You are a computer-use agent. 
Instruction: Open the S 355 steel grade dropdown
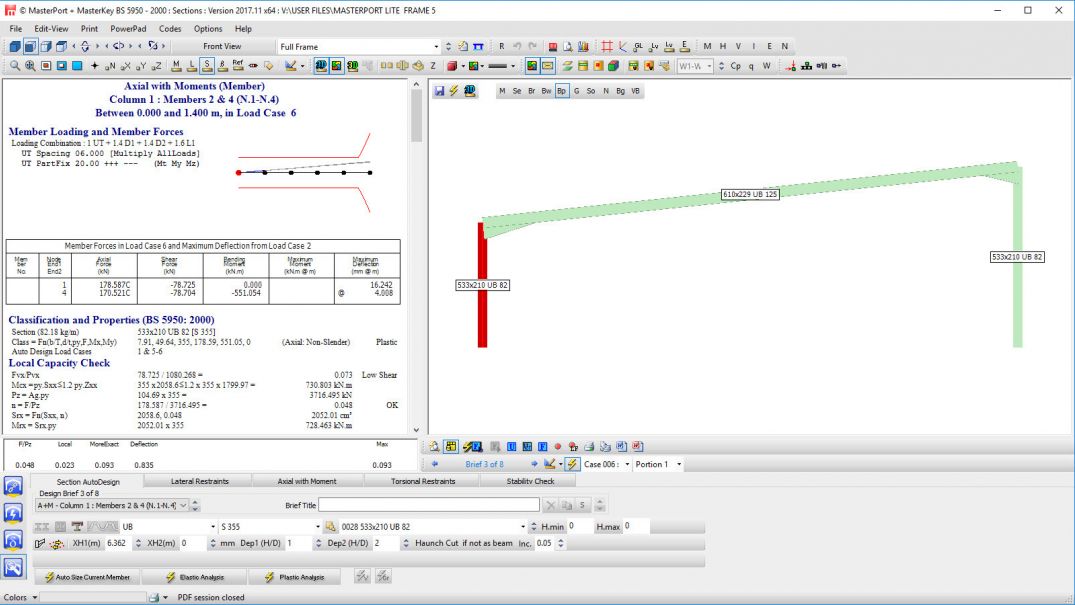(x=317, y=527)
